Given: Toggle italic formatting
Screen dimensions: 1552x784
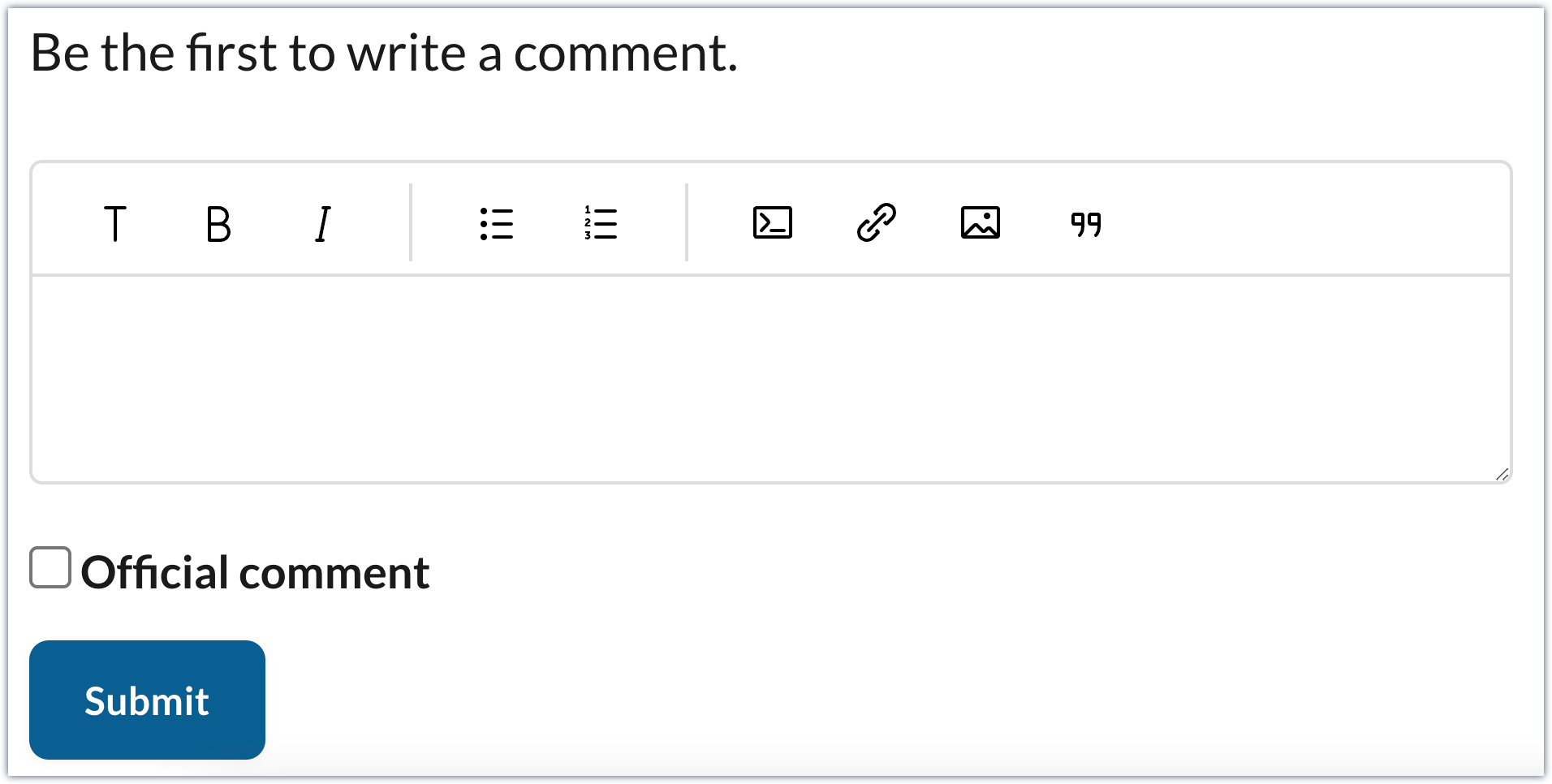Looking at the screenshot, I should coord(322,223).
